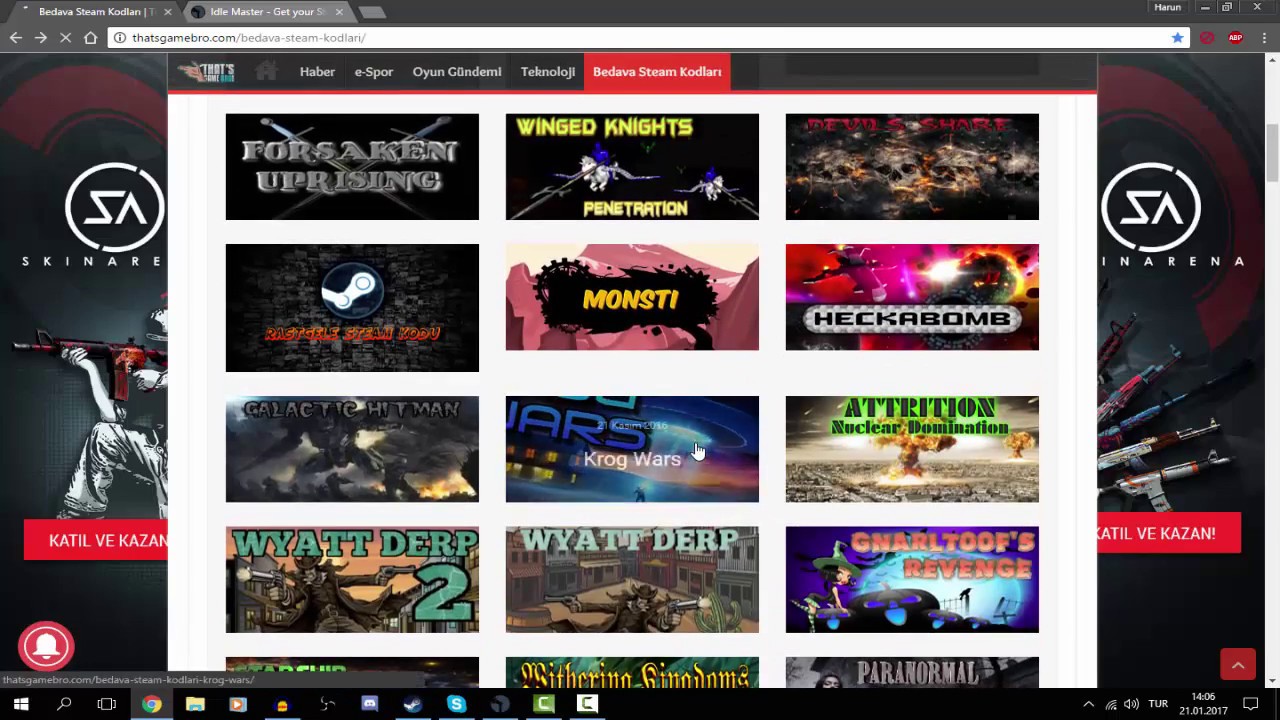The width and height of the screenshot is (1280, 720).
Task: Open File Explorer from the taskbar
Action: 195,704
